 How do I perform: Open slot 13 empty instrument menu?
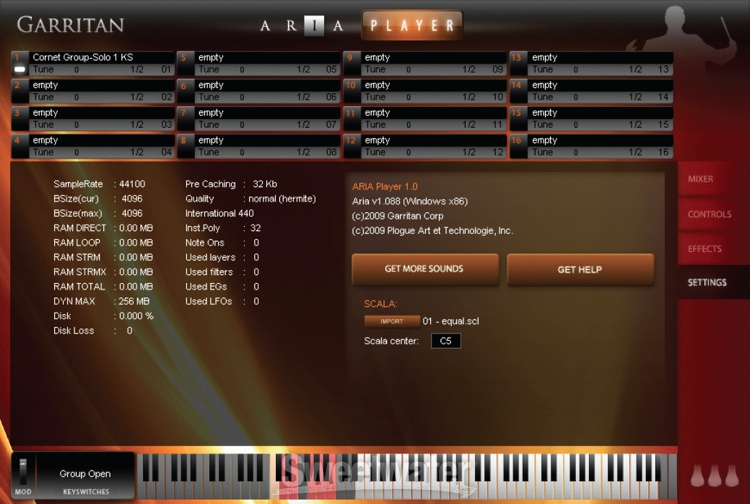pos(600,57)
